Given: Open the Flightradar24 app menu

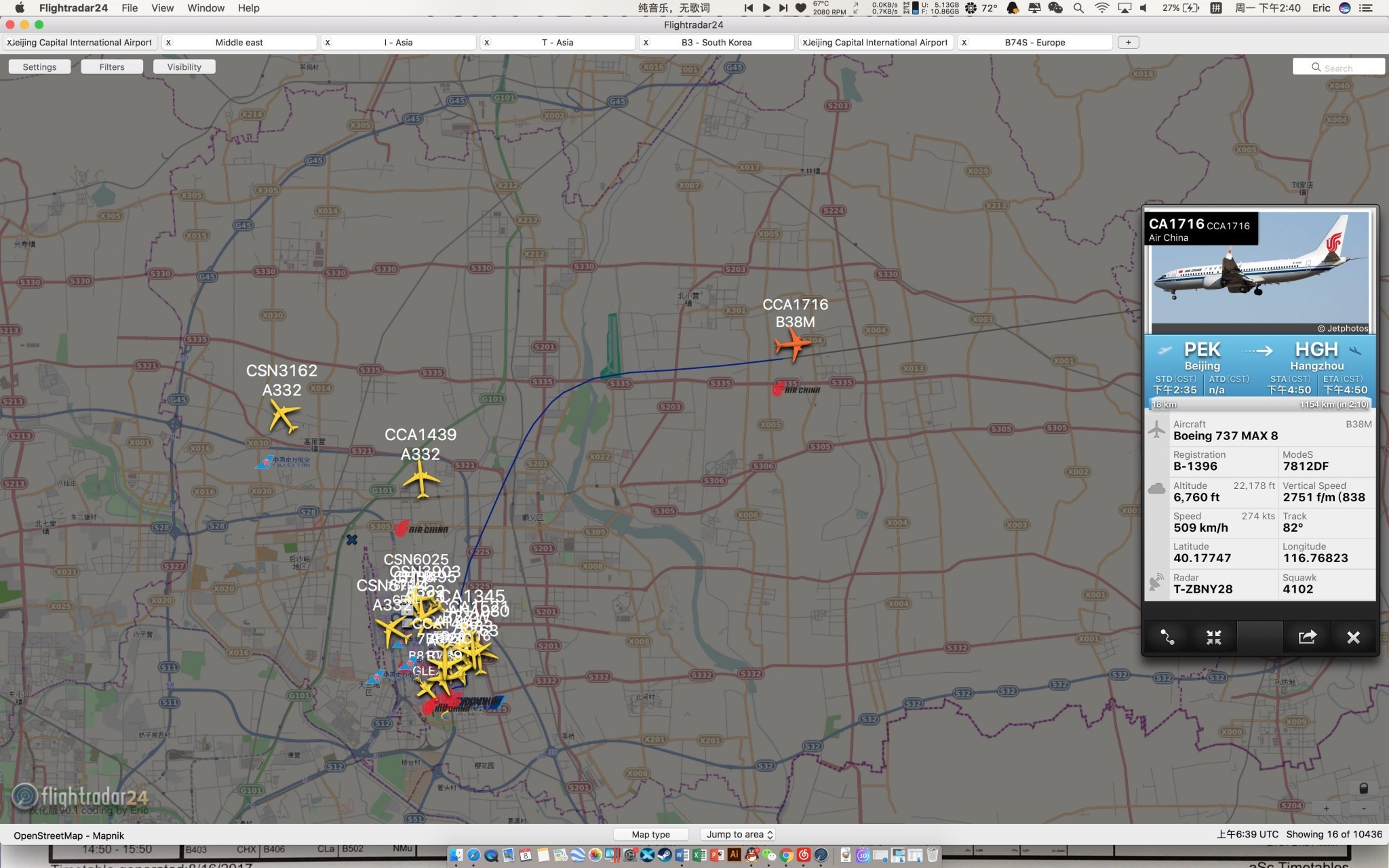Looking at the screenshot, I should tap(73, 8).
